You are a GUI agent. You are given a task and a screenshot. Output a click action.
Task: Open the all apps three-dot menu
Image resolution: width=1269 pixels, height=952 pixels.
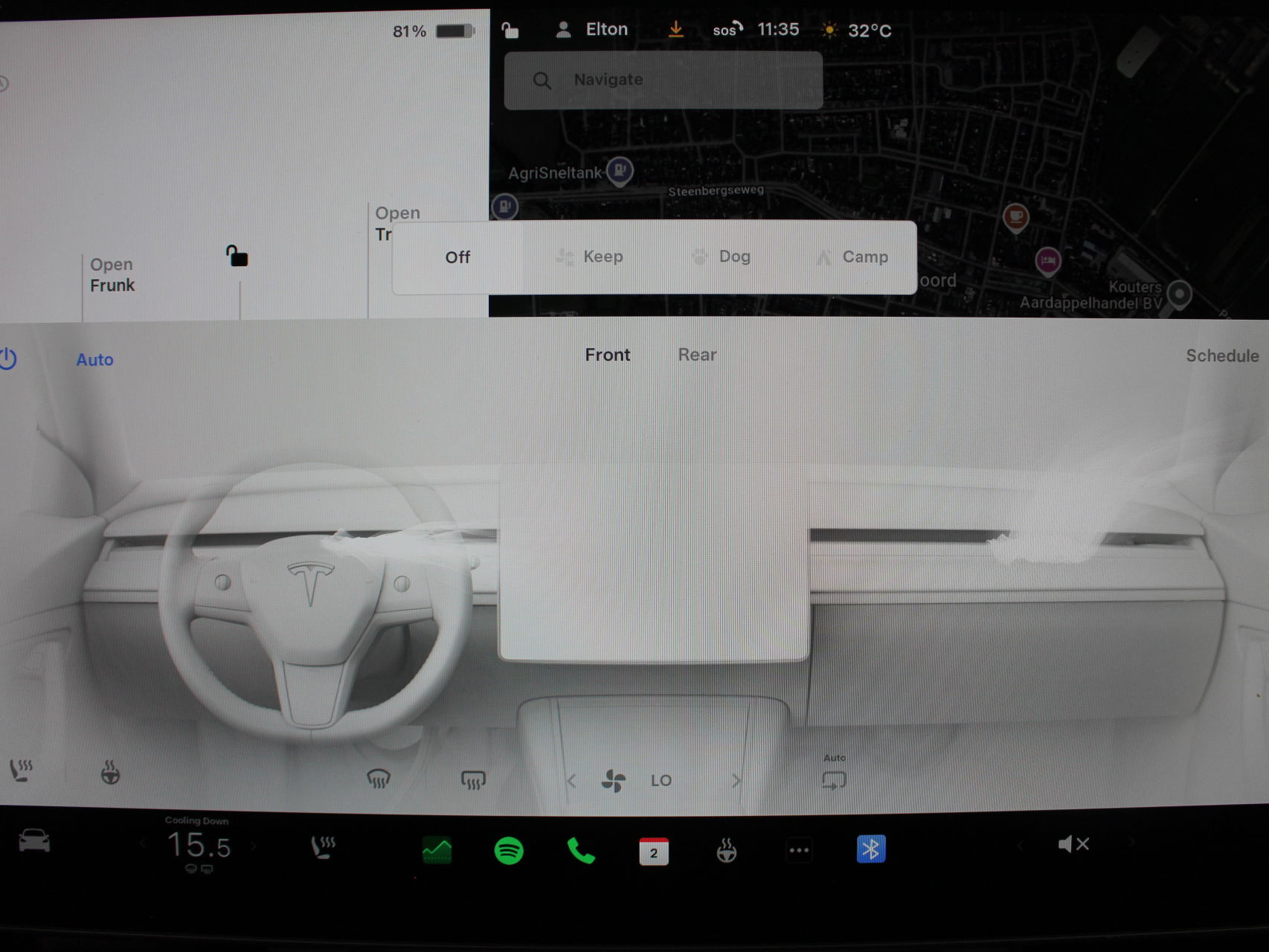[799, 850]
